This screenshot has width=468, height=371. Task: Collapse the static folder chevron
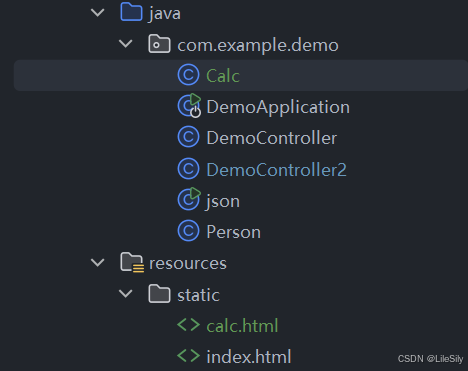click(x=126, y=294)
